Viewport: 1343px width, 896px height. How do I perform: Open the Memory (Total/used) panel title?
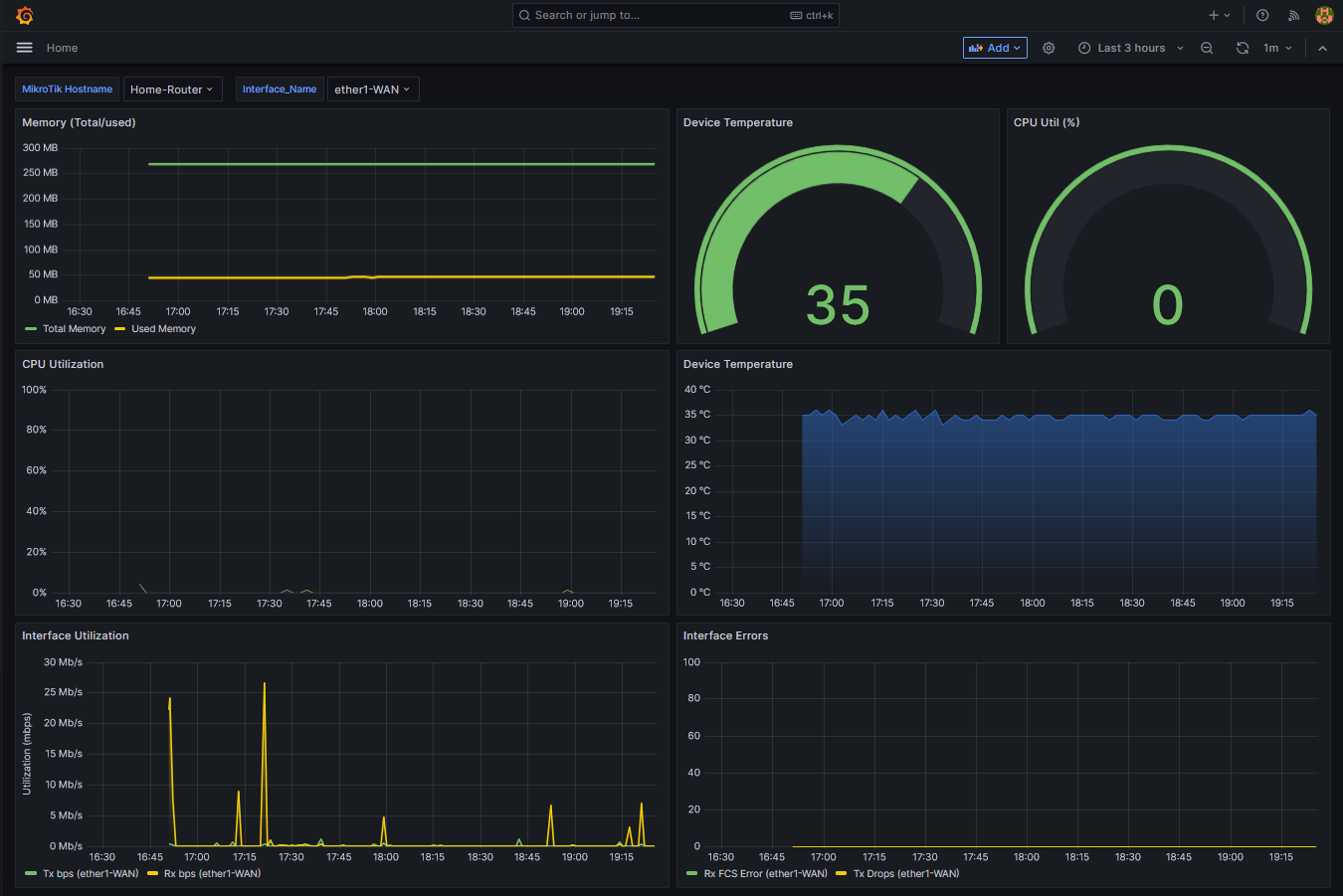79,122
